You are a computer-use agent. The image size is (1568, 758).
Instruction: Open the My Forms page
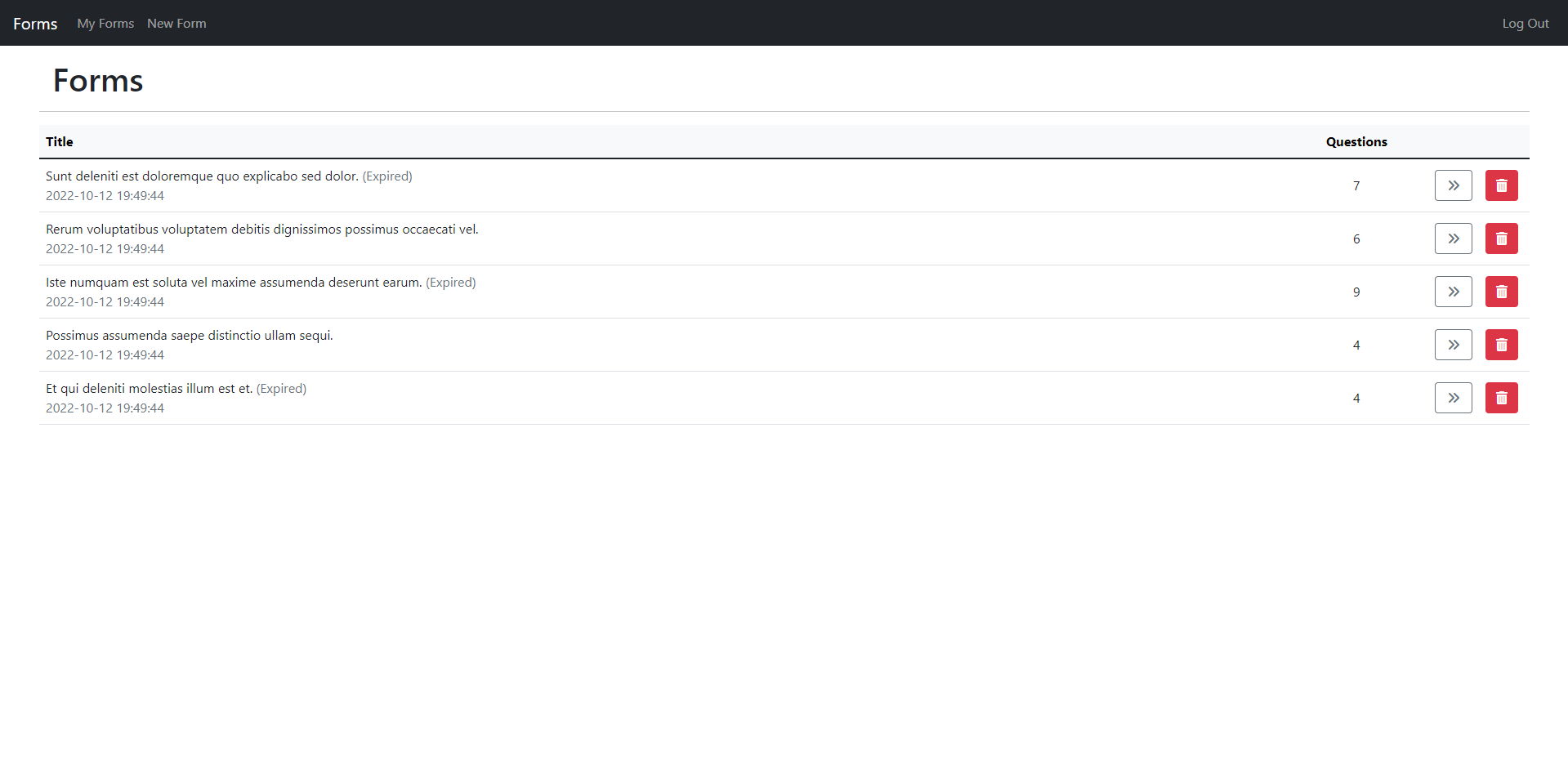[105, 23]
